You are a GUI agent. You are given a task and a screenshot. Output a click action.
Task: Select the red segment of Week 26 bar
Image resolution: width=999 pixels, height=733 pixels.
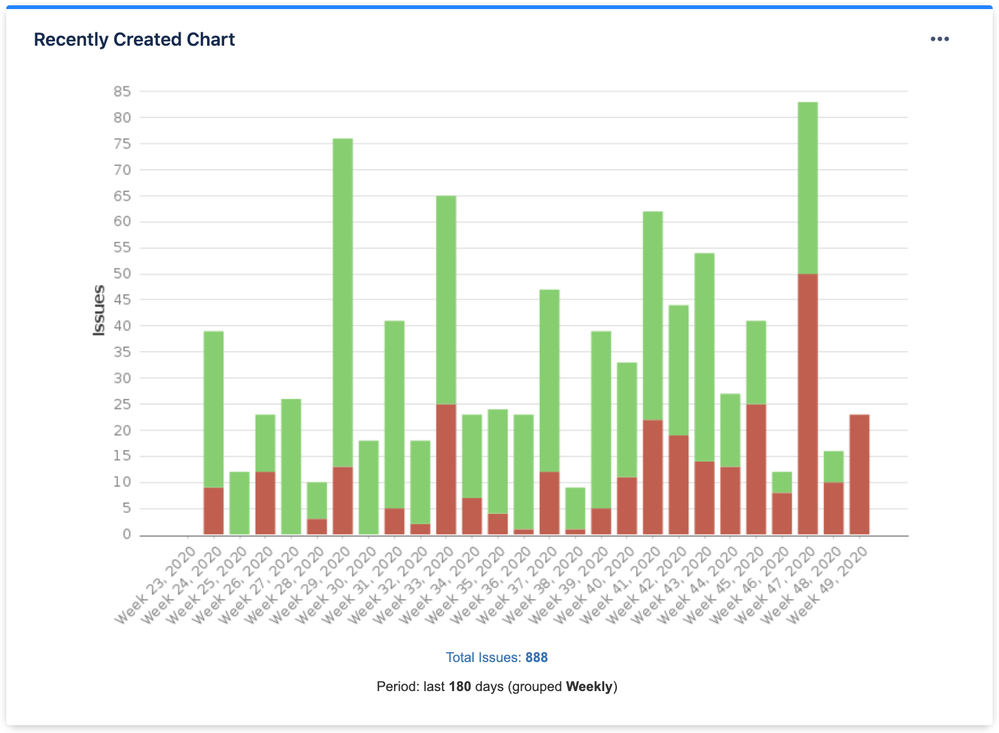click(265, 503)
